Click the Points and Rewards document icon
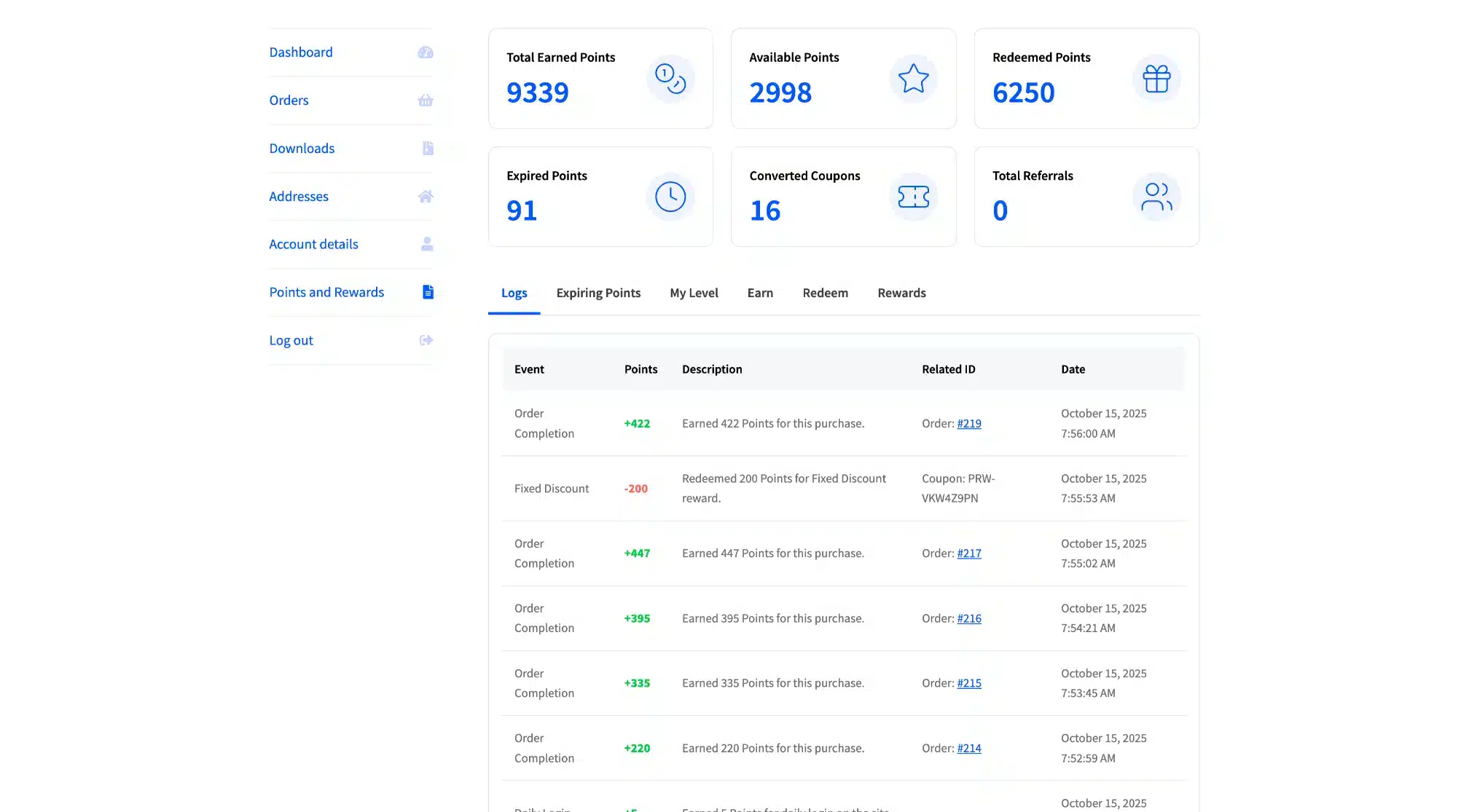 (428, 292)
